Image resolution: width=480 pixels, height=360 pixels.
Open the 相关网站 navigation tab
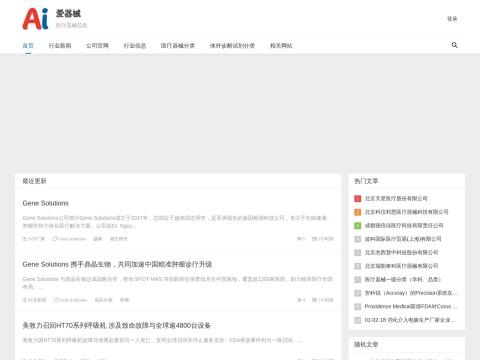coord(281,46)
